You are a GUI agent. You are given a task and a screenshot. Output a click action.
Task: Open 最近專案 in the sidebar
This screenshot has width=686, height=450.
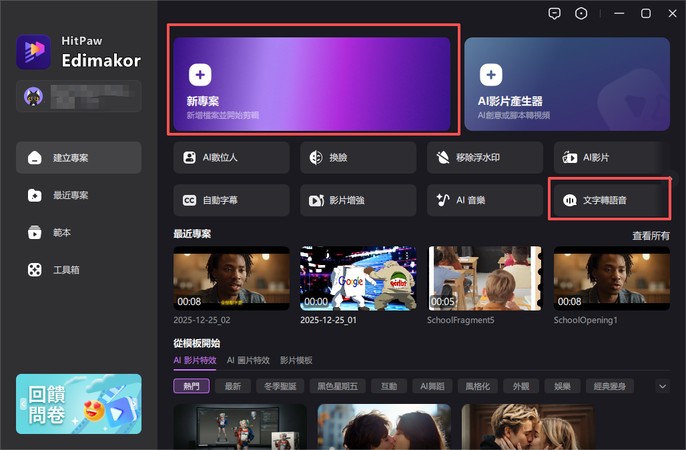coord(79,195)
